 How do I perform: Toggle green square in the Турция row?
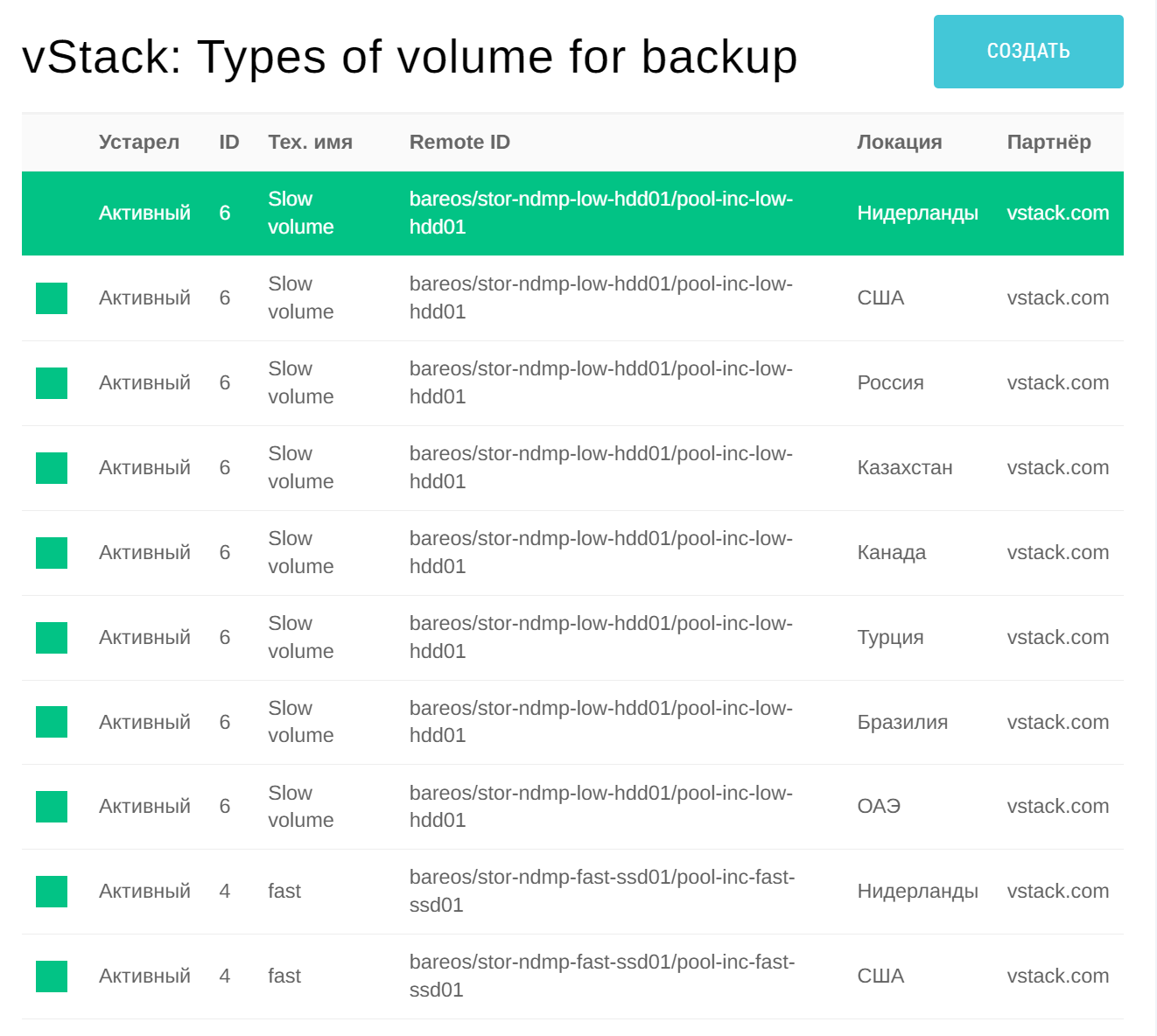coord(52,638)
